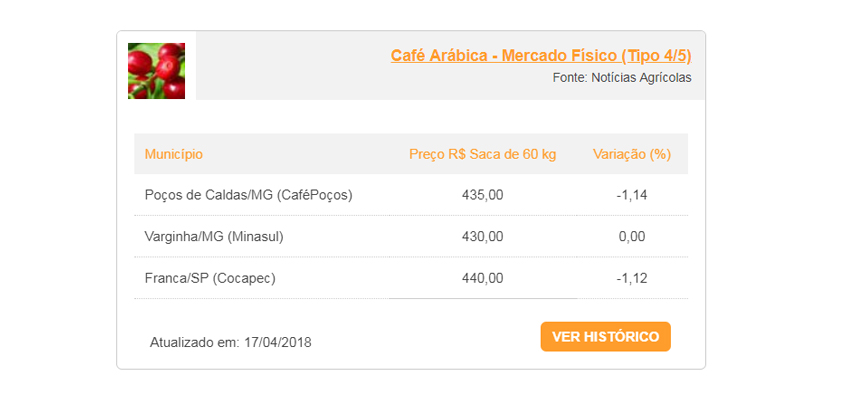Select the Franca/SP (Cocapec) row
The height and width of the screenshot is (400, 850).
click(x=210, y=278)
